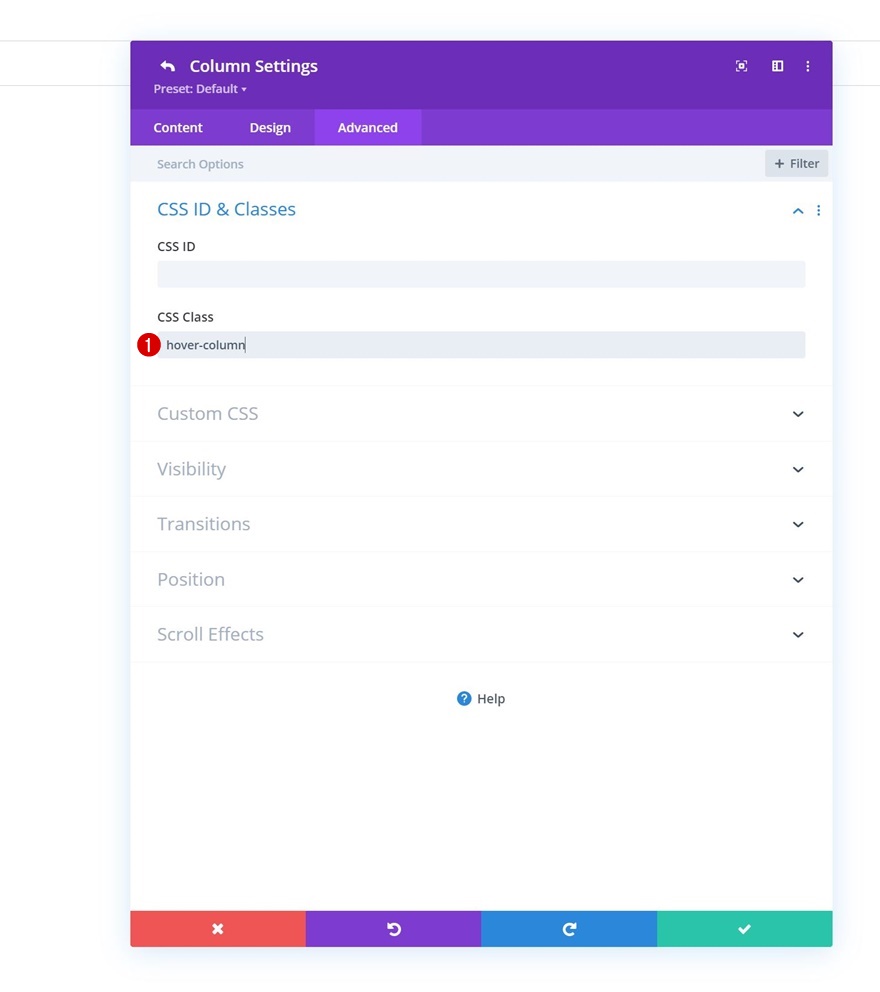Switch to the Design tab
880x992 pixels.
[270, 128]
